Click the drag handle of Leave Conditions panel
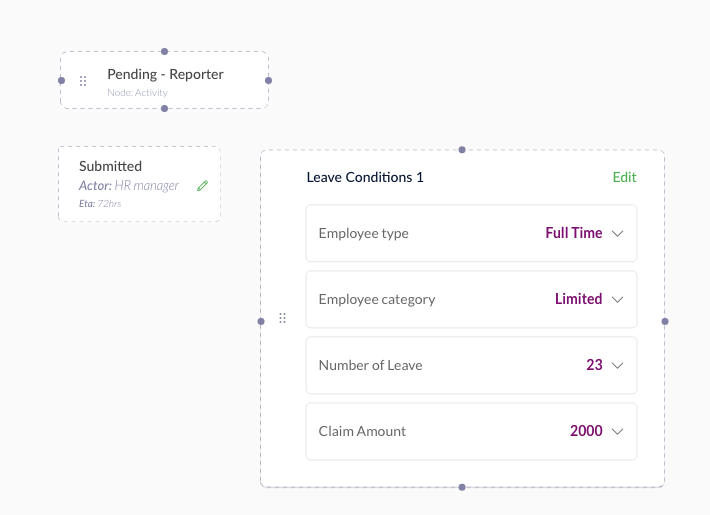 283,318
